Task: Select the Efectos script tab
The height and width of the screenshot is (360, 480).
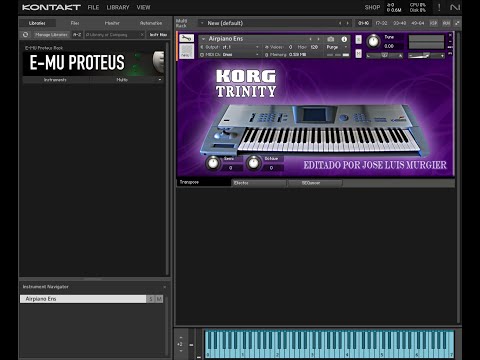Action: click(x=258, y=183)
